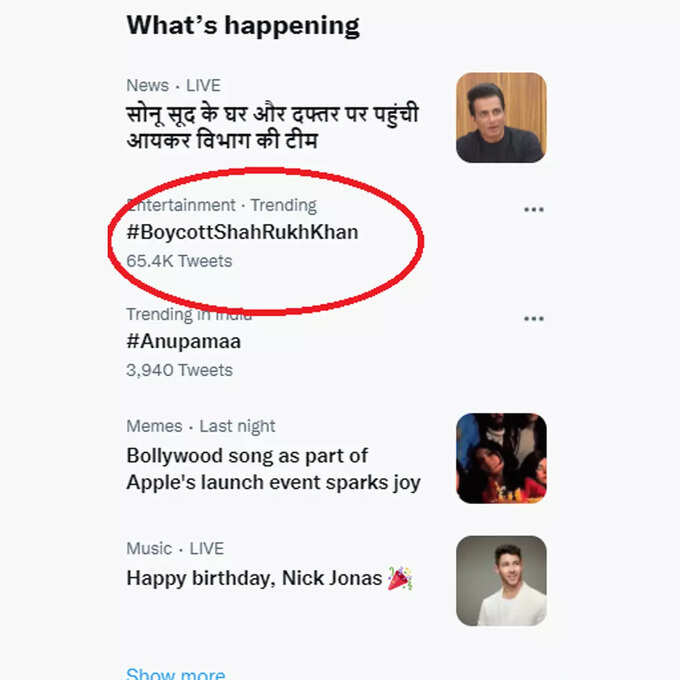Viewport: 680px width, 680px height.
Task: Open Bollywood song Apple launch event story
Action: tap(273, 469)
